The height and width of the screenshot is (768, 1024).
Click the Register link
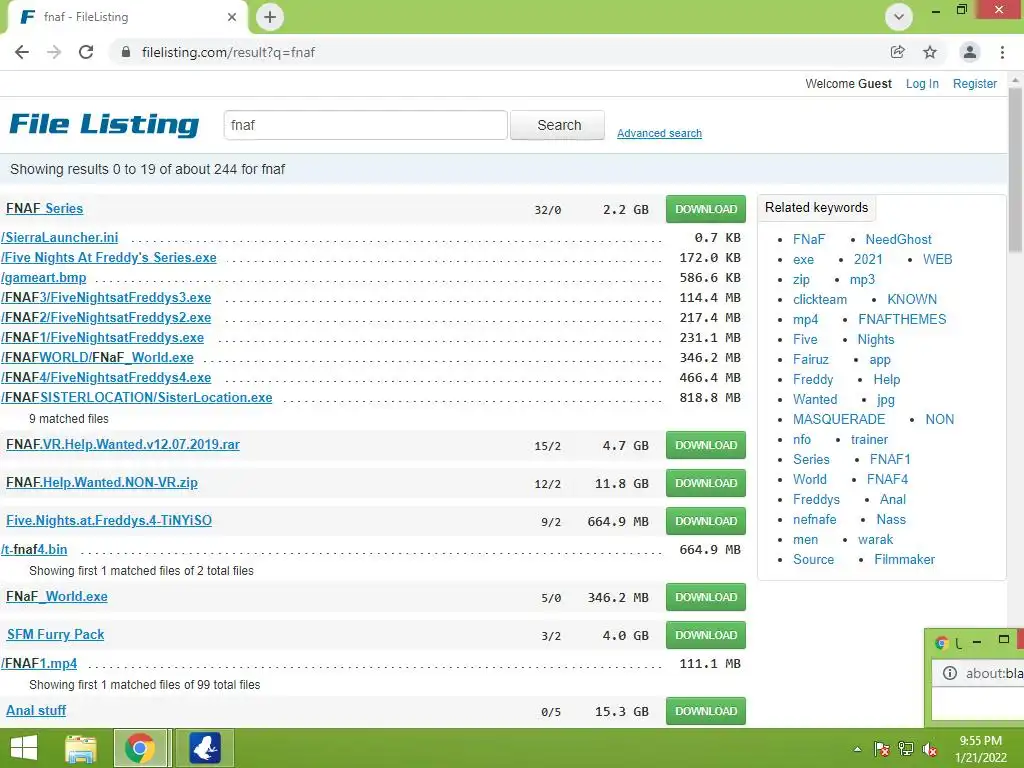974,84
